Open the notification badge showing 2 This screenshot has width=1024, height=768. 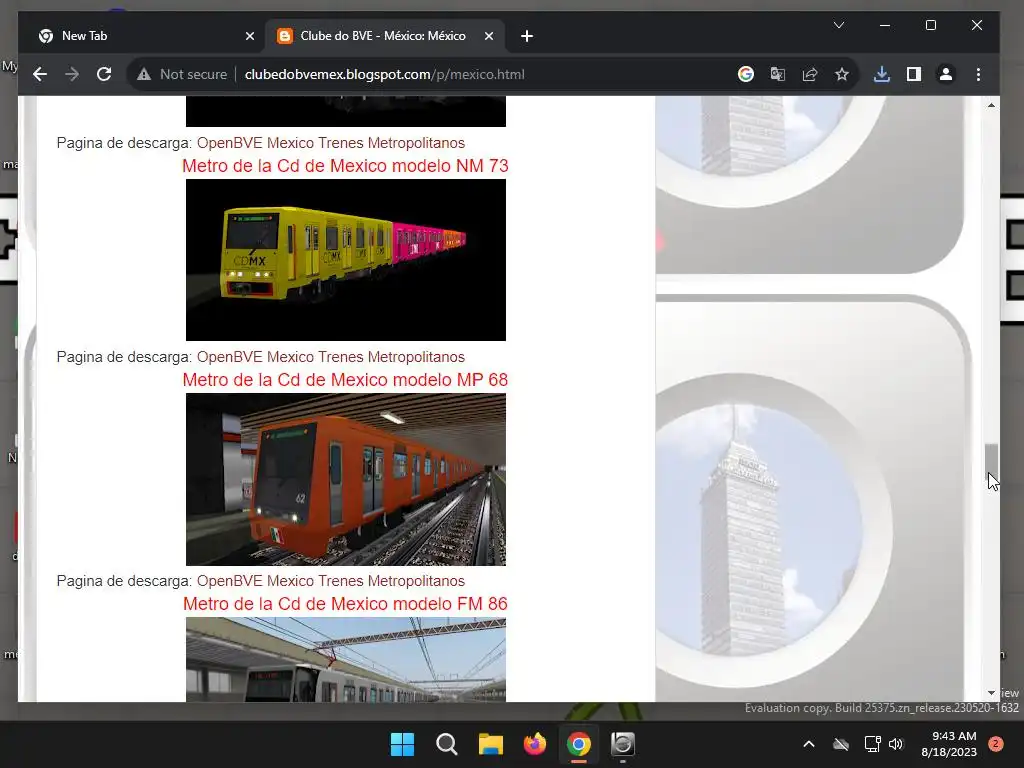point(996,744)
